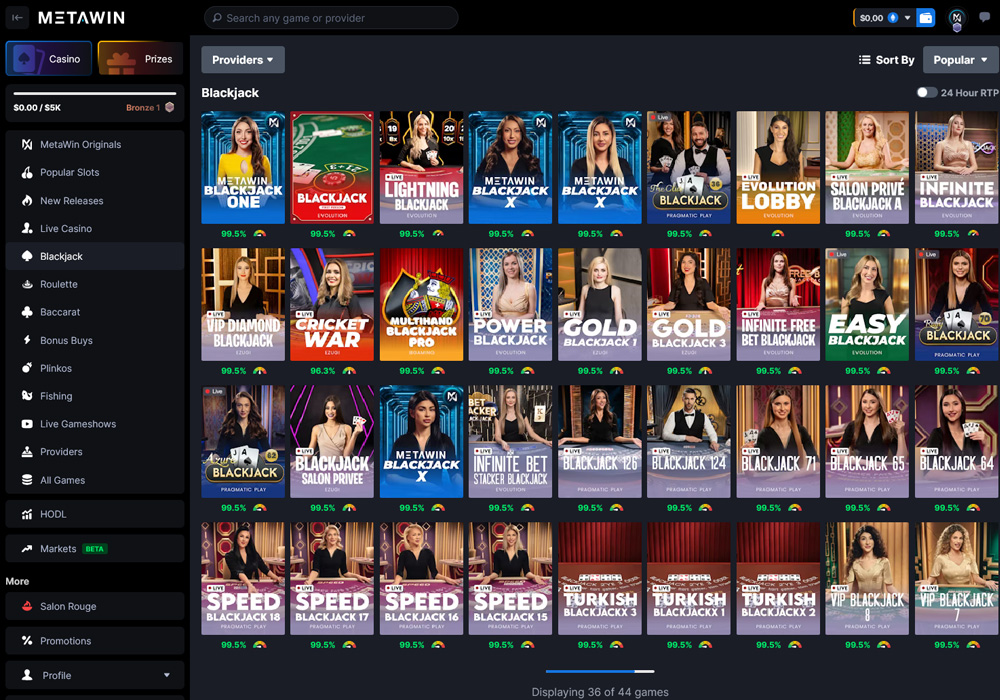Open Markets BETA in the sidebar
Screen dimensions: 1000x700
click(95, 548)
